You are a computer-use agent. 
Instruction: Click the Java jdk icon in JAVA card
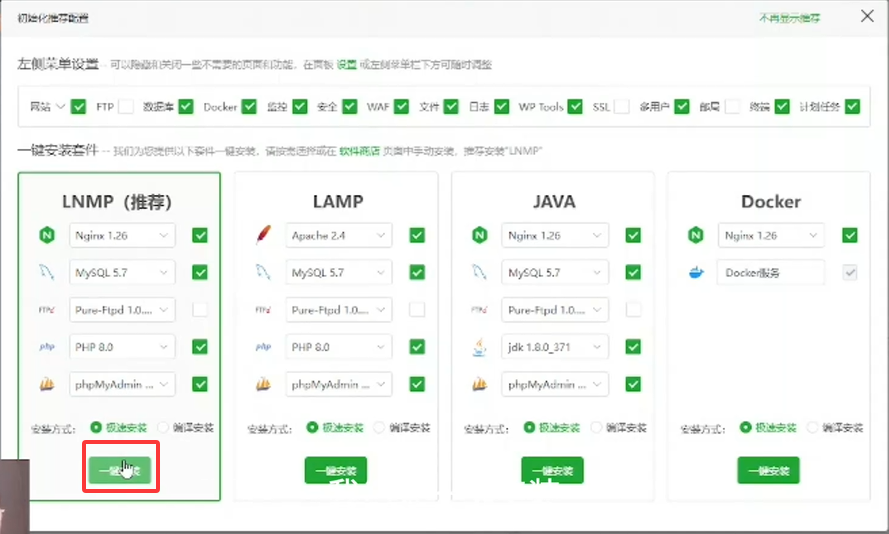(480, 347)
